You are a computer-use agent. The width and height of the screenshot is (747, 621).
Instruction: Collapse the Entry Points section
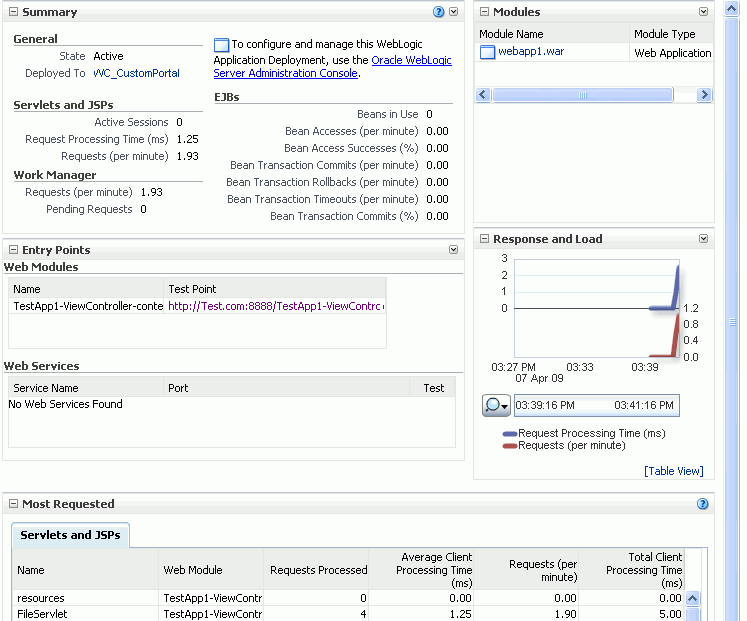[x=13, y=250]
